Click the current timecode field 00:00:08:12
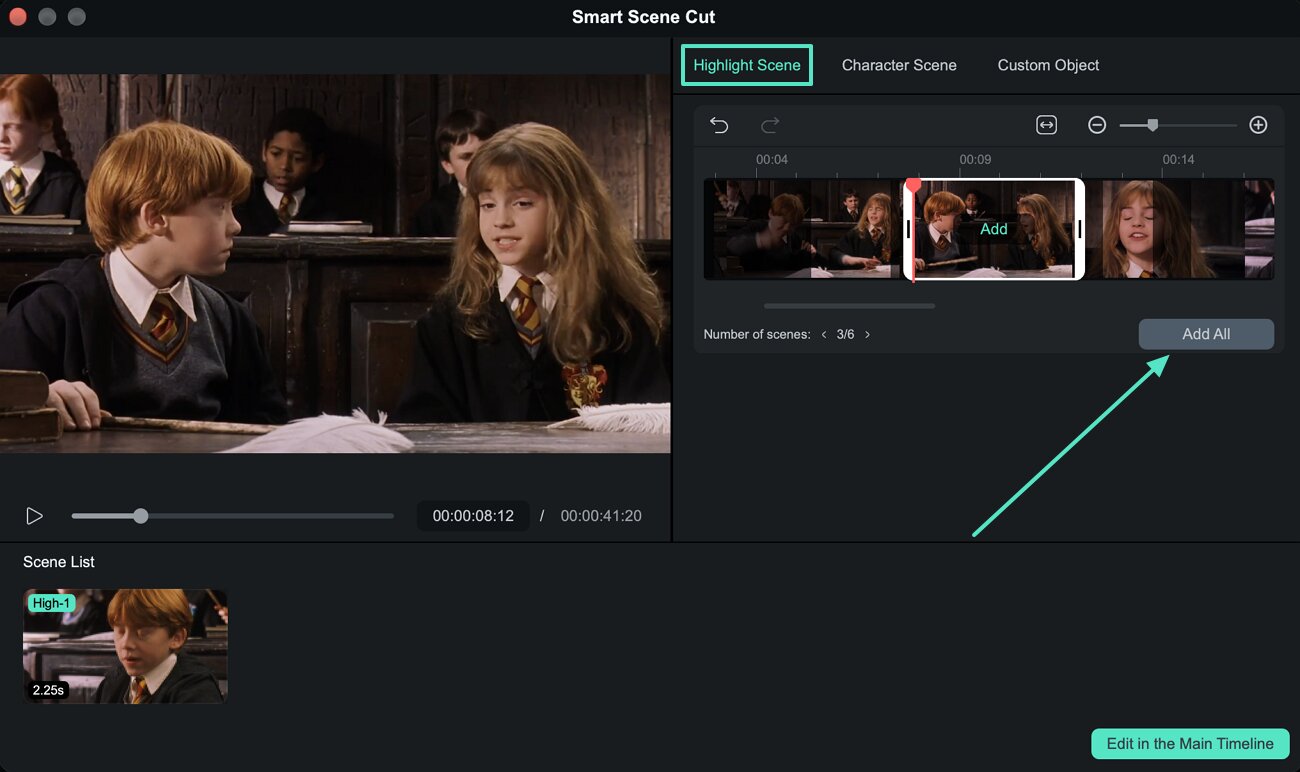The width and height of the screenshot is (1300, 772). (x=473, y=516)
